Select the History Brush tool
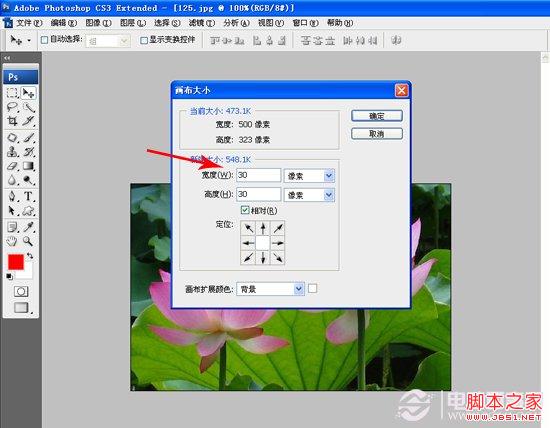The image size is (550, 428). pyautogui.click(x=28, y=152)
